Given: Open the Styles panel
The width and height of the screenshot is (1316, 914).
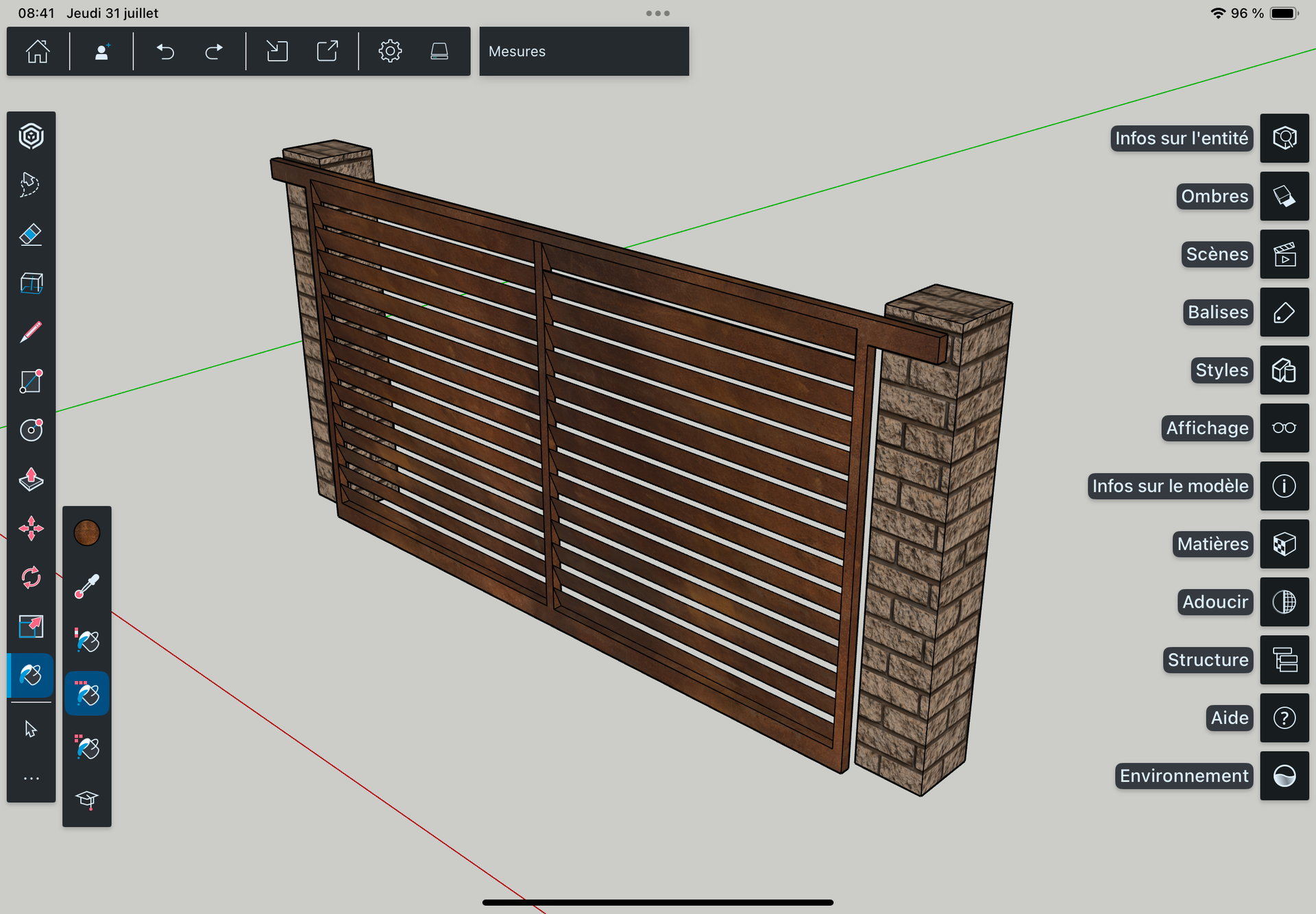Looking at the screenshot, I should tap(1284, 370).
